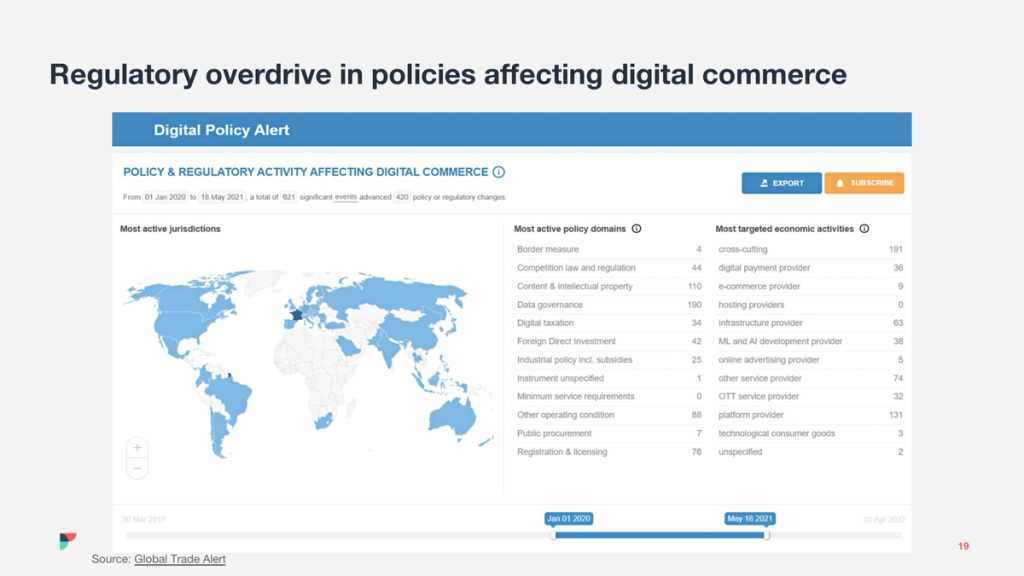Select ML and AI development provider row

click(x=810, y=341)
